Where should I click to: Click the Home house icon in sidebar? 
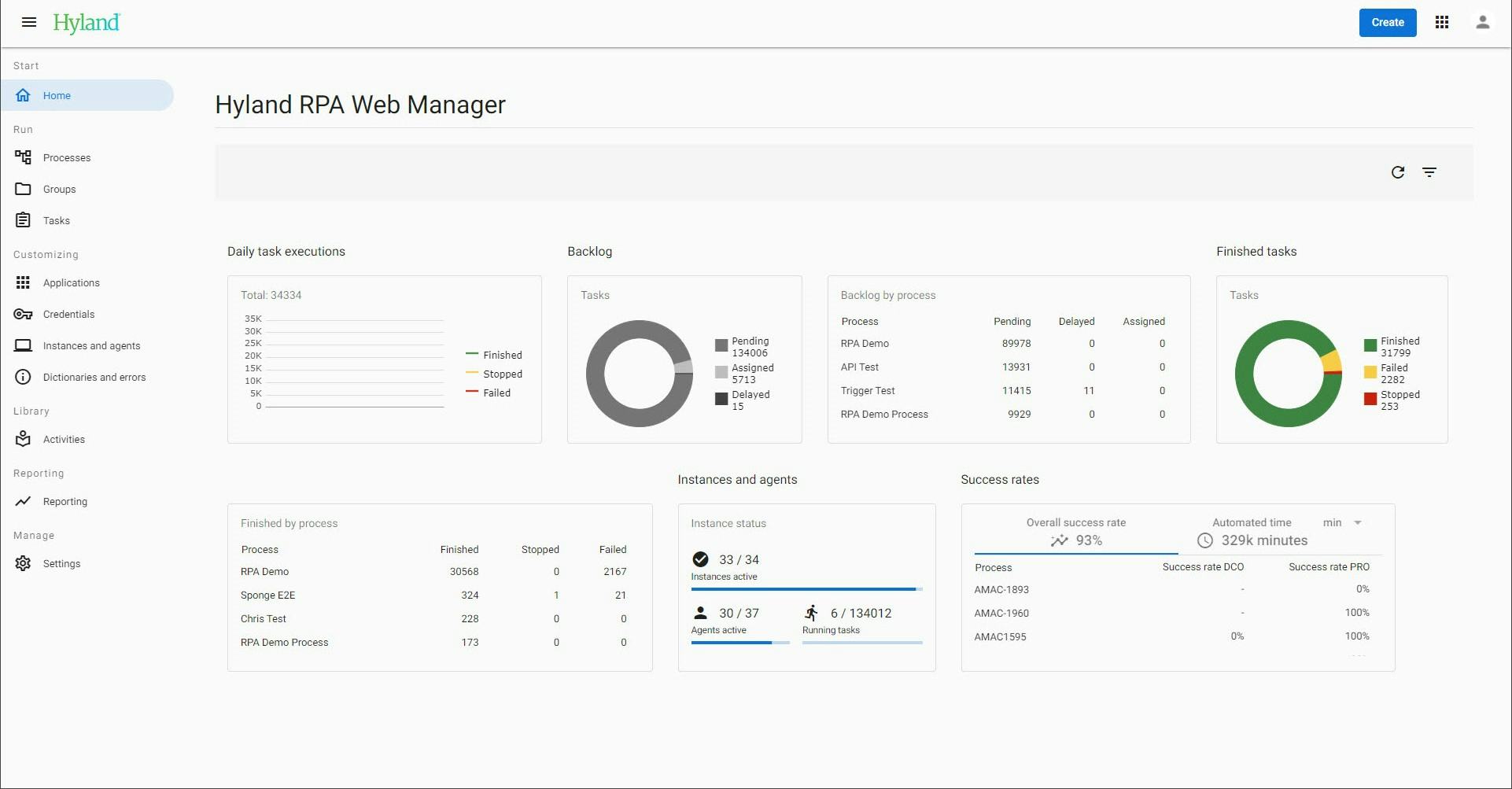[23, 95]
